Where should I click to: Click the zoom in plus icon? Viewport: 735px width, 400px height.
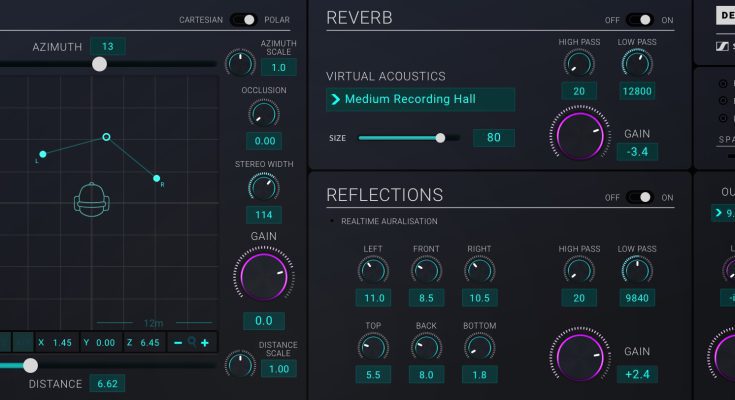pos(205,343)
